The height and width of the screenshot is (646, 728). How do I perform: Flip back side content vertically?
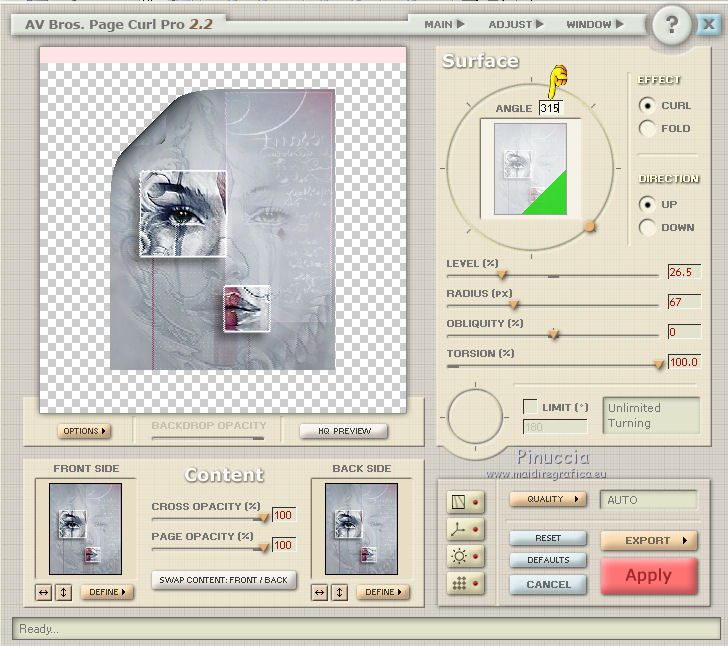(338, 592)
